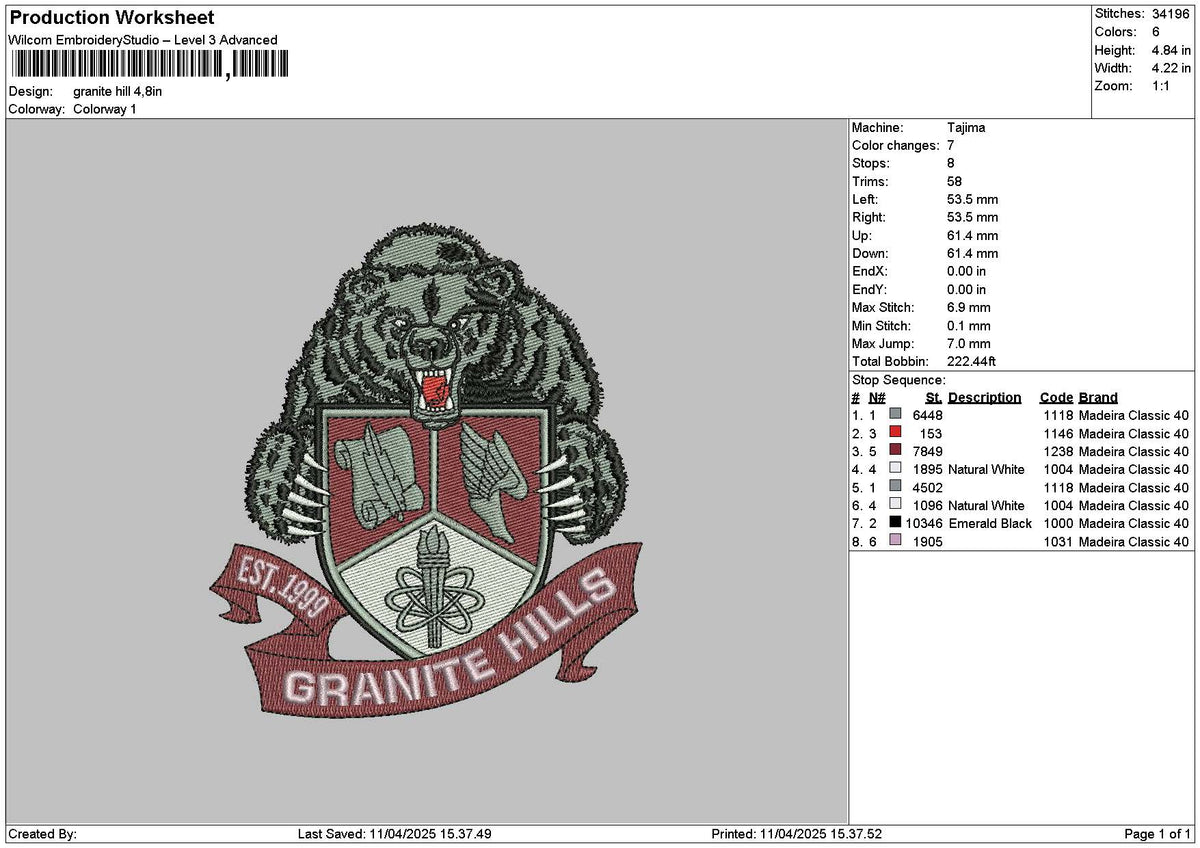Viewport: 1200px width, 848px height.
Task: Click the Max Stitch value '6.9 mm'
Action: (x=968, y=308)
